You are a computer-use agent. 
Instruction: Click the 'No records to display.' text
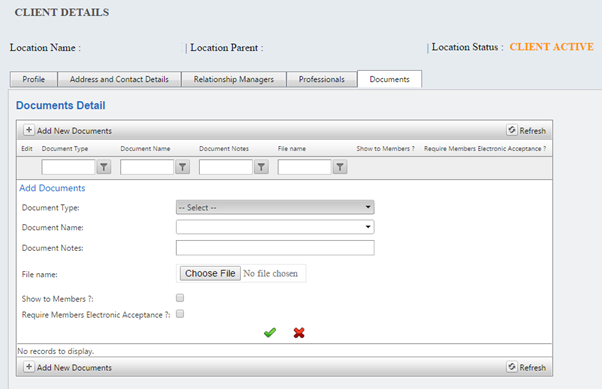tap(56, 351)
